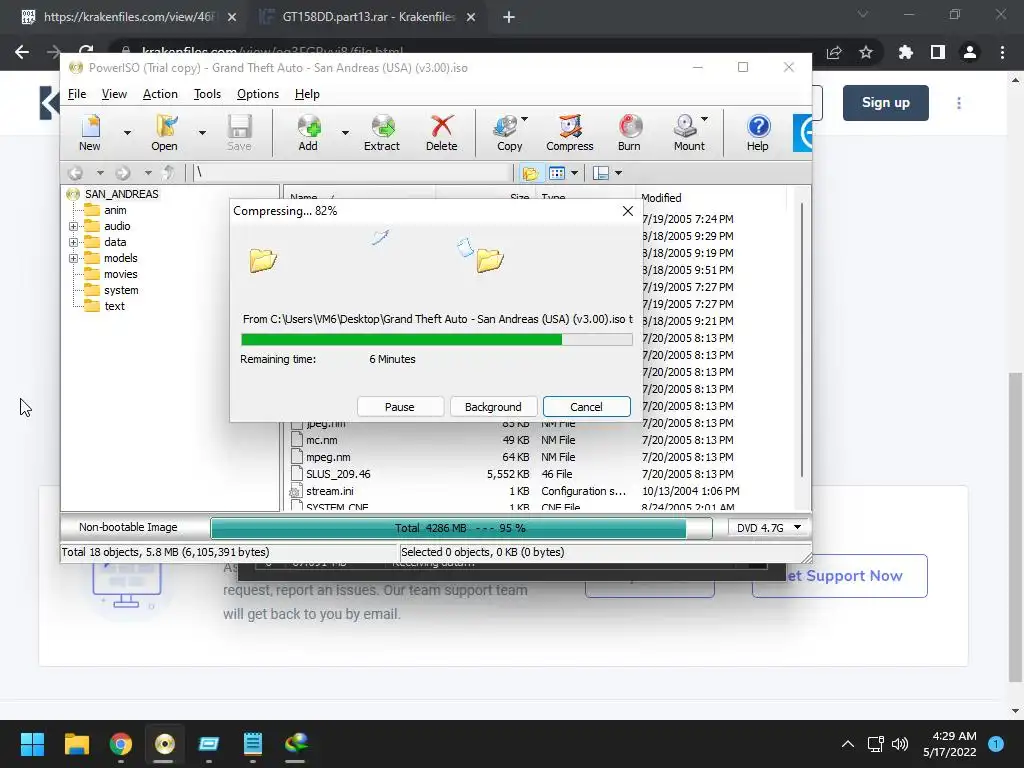This screenshot has width=1024, height=768.
Task: Click the file list vertical scrollbar
Action: pyautogui.click(x=801, y=340)
